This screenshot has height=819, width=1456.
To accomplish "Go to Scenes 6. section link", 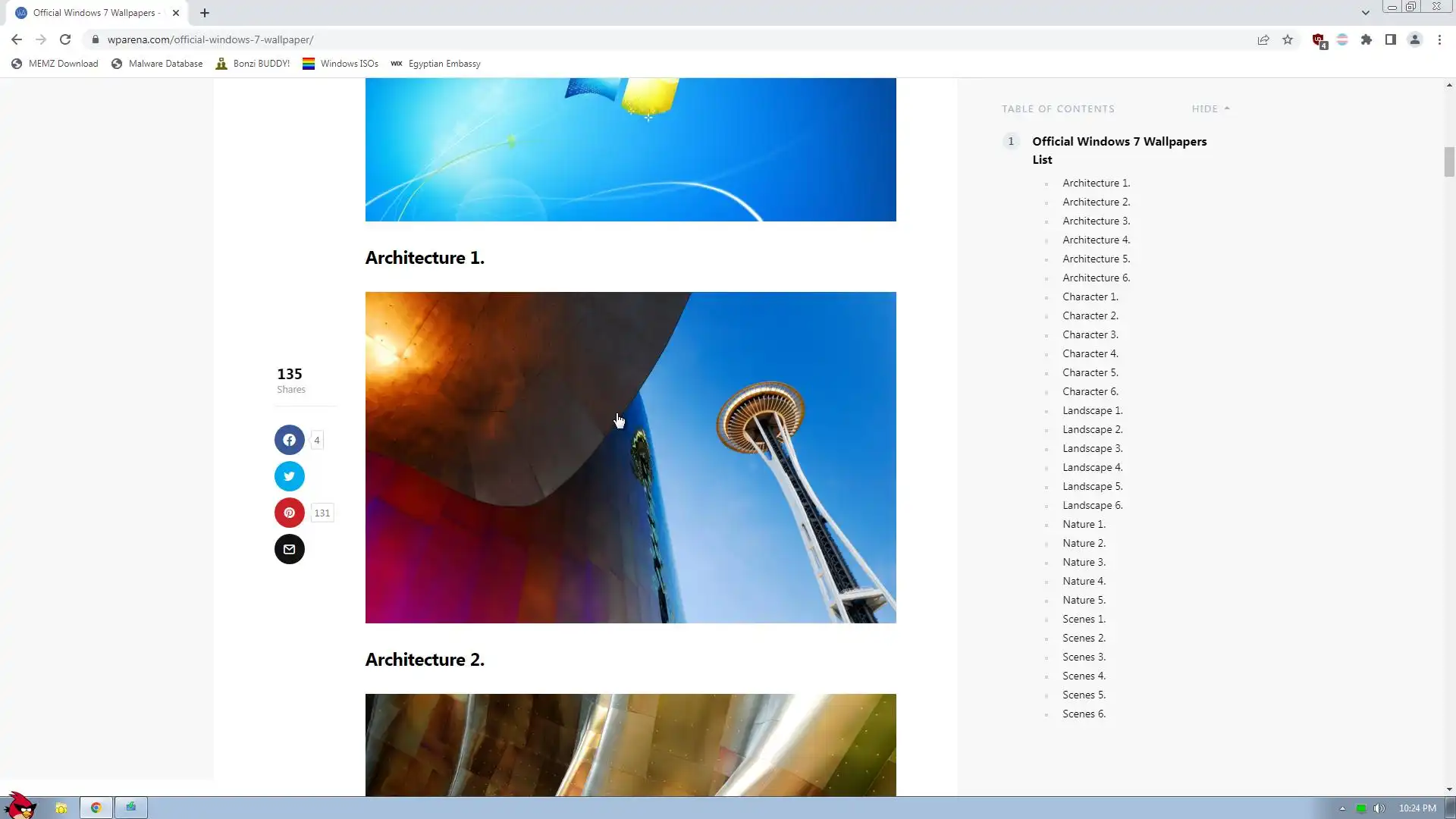I will tap(1084, 714).
